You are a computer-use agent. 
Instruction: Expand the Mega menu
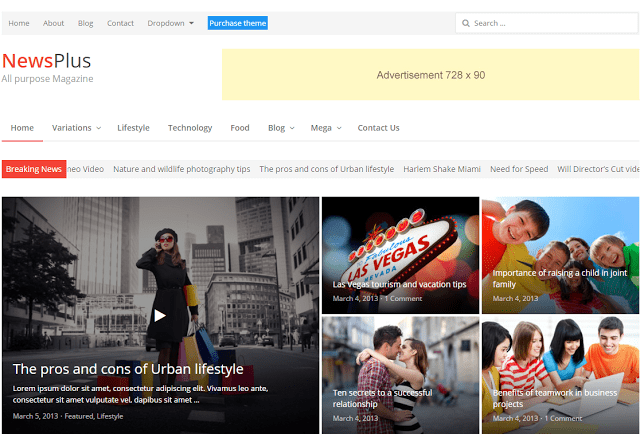coord(326,128)
